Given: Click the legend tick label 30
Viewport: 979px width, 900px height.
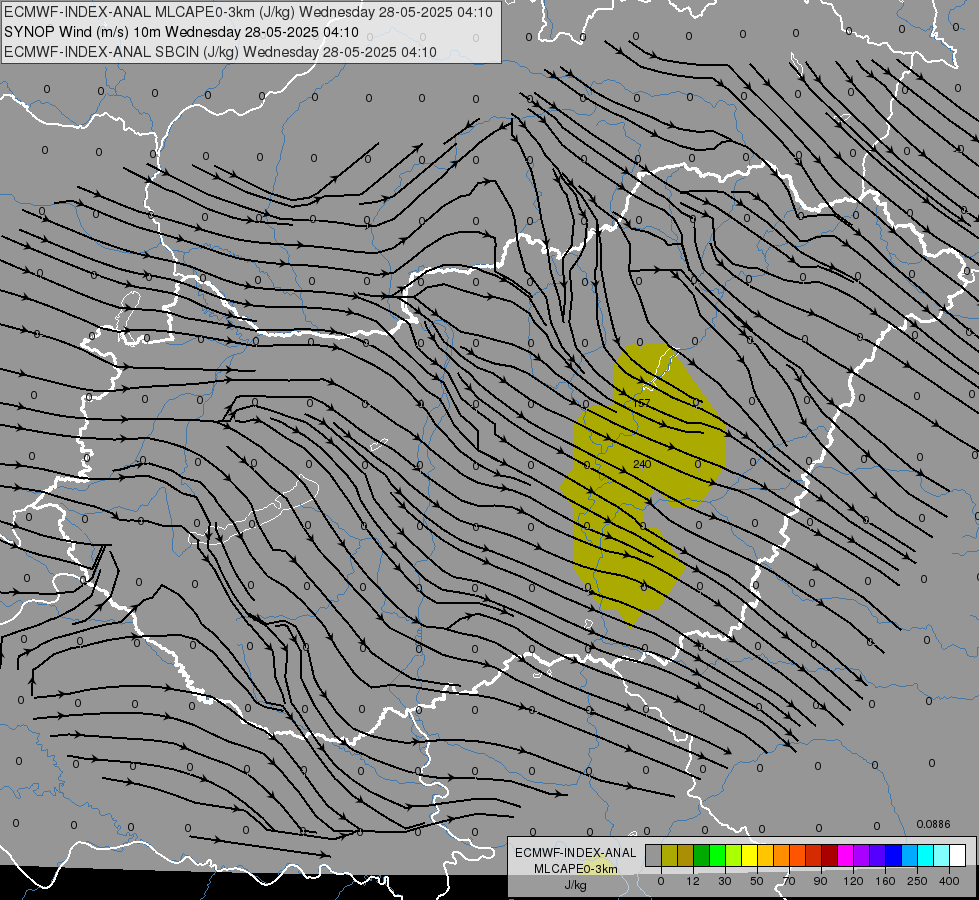Looking at the screenshot, I should 725,881.
